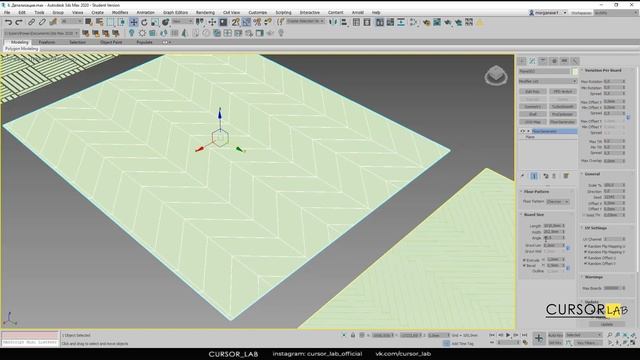Open the reference coordinate system dropdown
The height and width of the screenshot is (360, 640).
182,21
